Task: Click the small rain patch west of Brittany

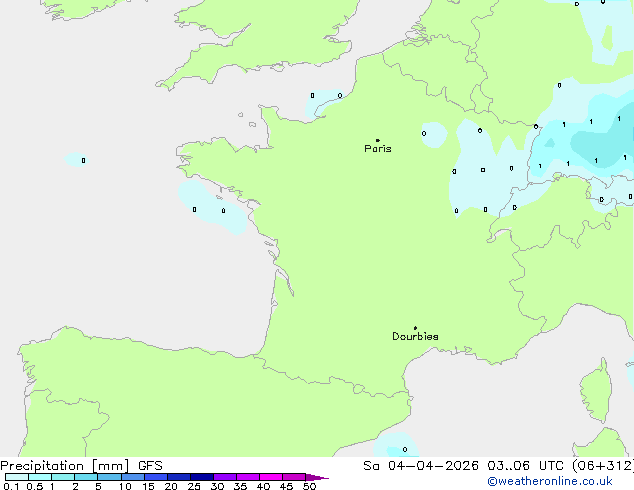Action: pyautogui.click(x=77, y=160)
